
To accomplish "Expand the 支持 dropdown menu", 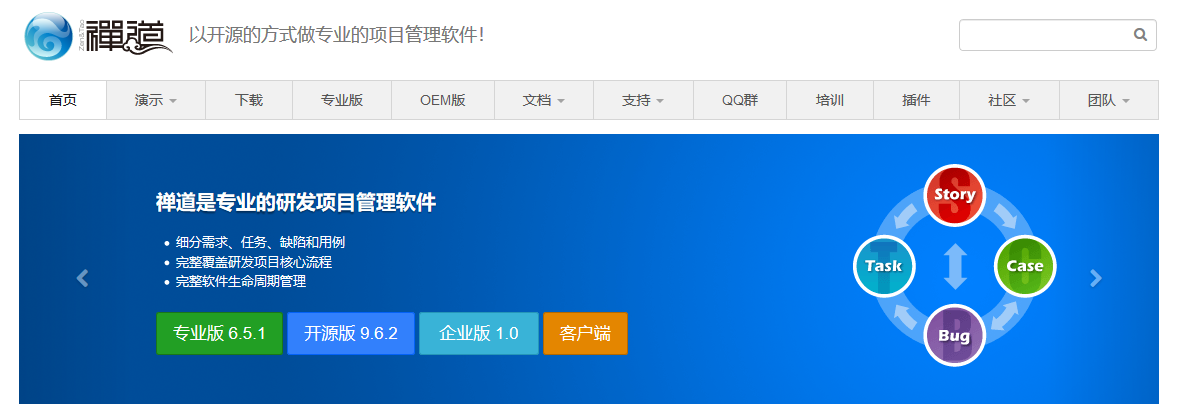I will pyautogui.click(x=643, y=100).
